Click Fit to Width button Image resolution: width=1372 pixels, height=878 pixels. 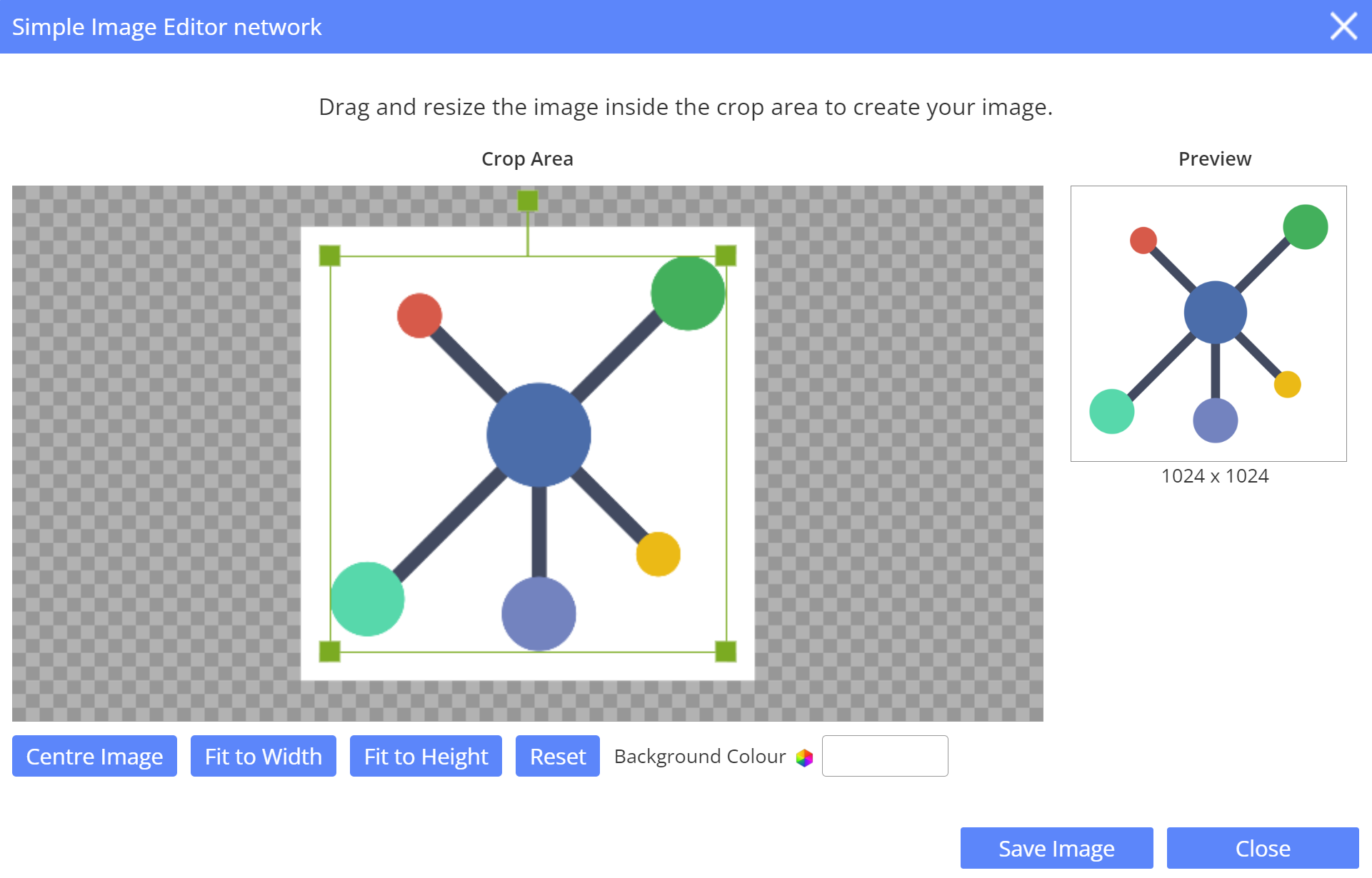point(263,756)
